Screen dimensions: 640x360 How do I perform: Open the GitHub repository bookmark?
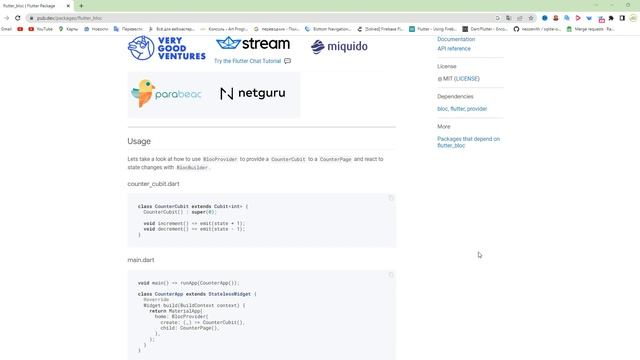point(537,29)
